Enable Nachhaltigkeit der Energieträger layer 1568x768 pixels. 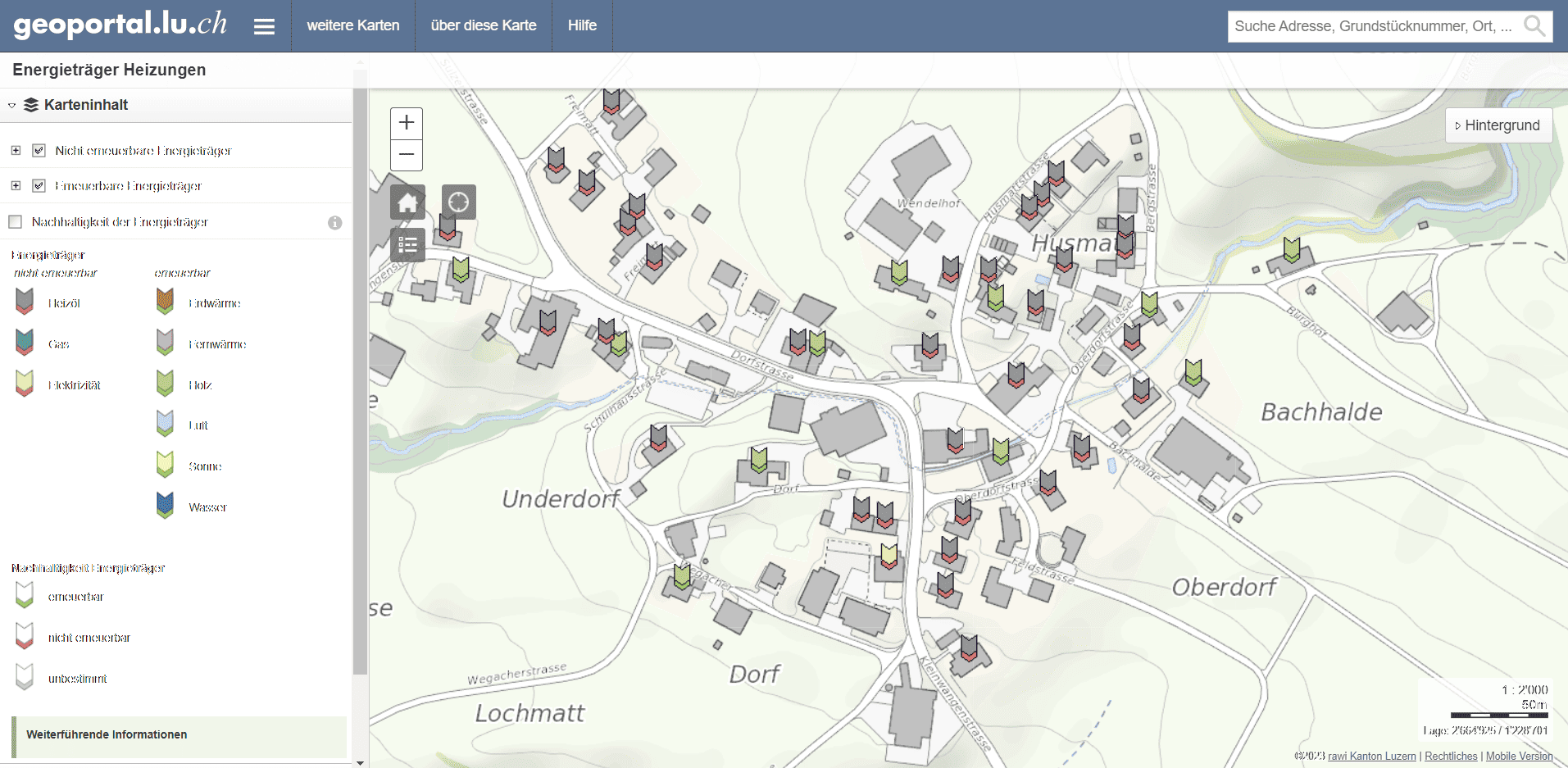(x=15, y=222)
